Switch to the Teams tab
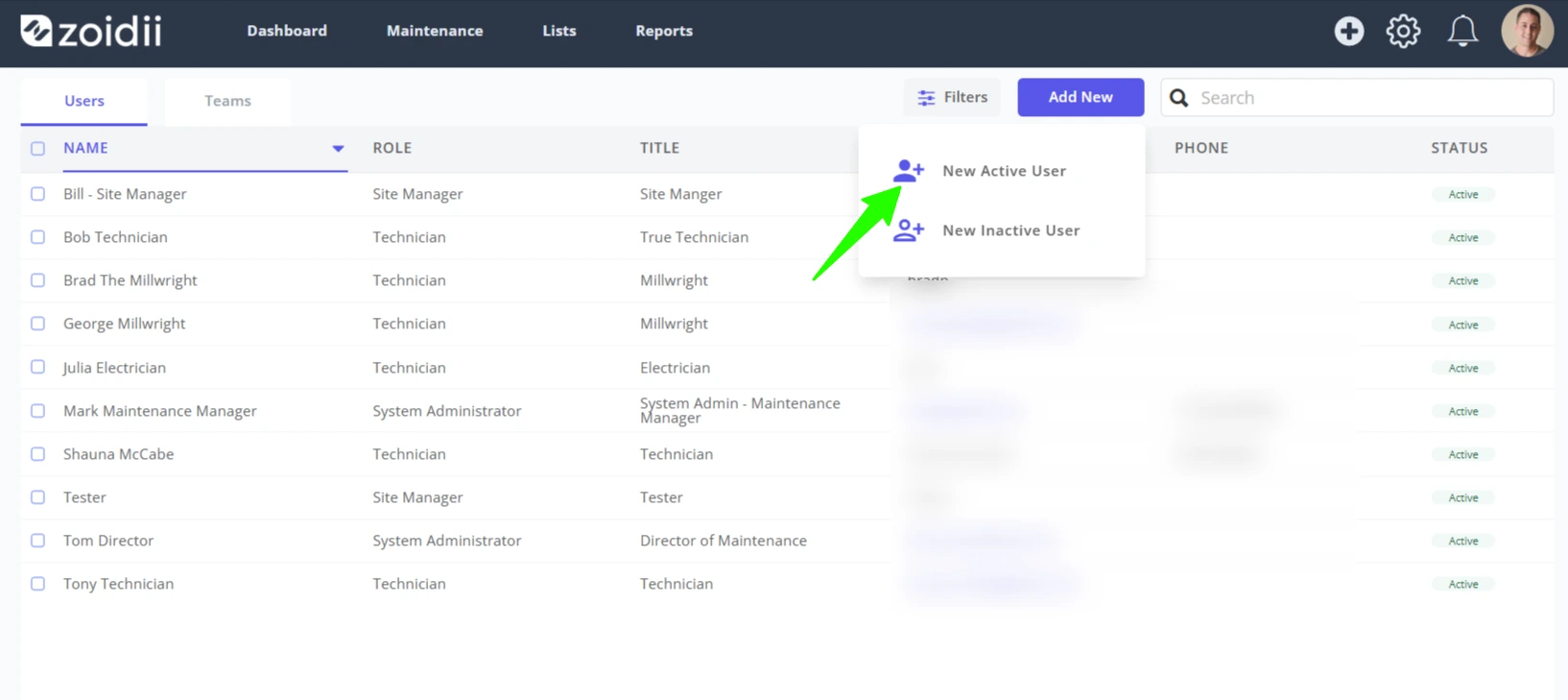Viewport: 1568px width, 700px height. (x=227, y=101)
